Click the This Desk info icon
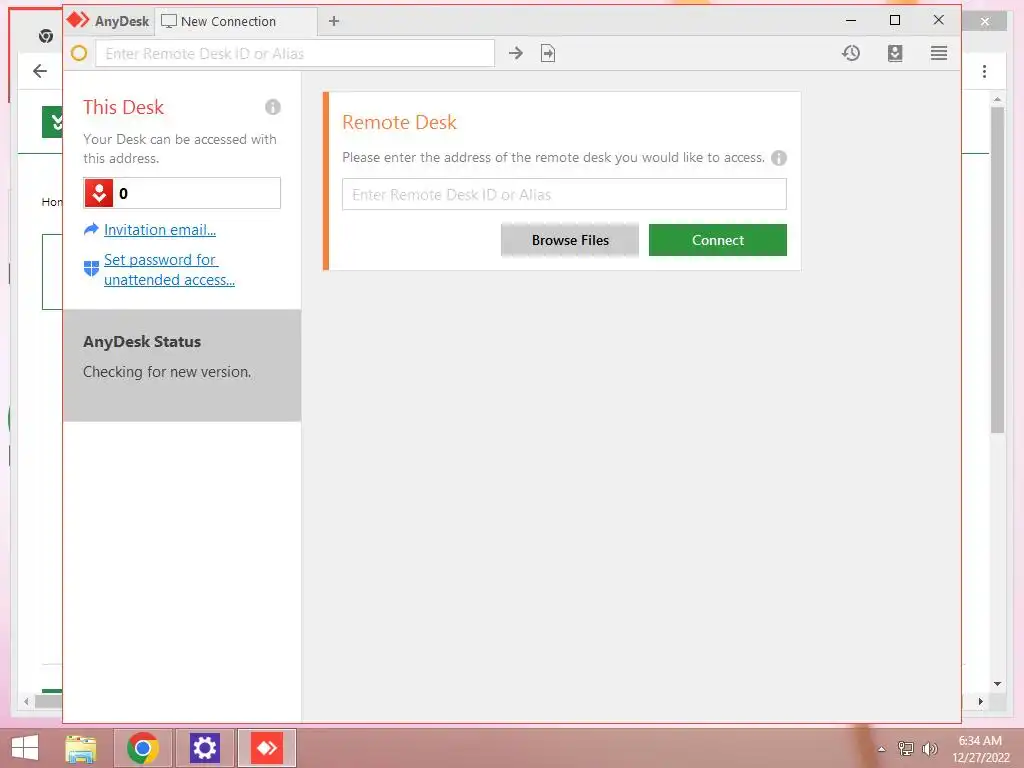This screenshot has height=768, width=1024. pos(273,107)
